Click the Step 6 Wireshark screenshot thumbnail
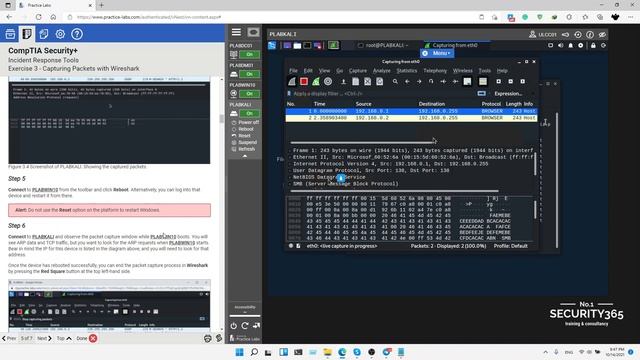The height and width of the screenshot is (360, 640). (x=109, y=305)
